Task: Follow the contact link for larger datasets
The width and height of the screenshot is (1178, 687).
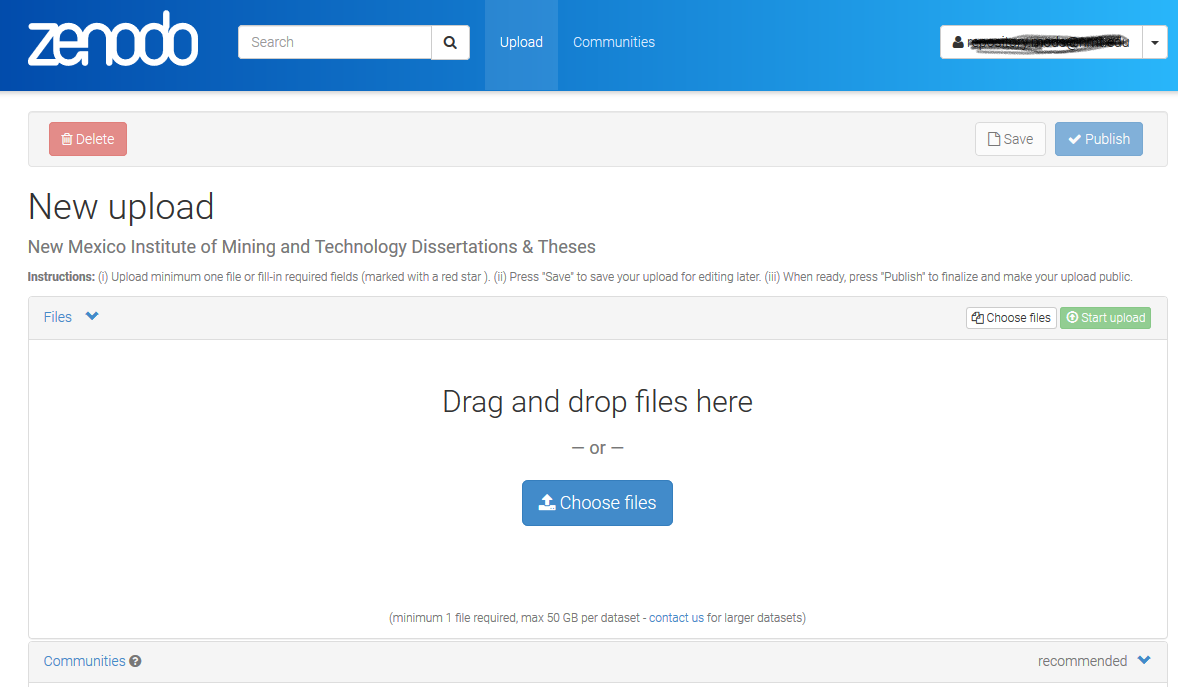Action: pyautogui.click(x=668, y=618)
